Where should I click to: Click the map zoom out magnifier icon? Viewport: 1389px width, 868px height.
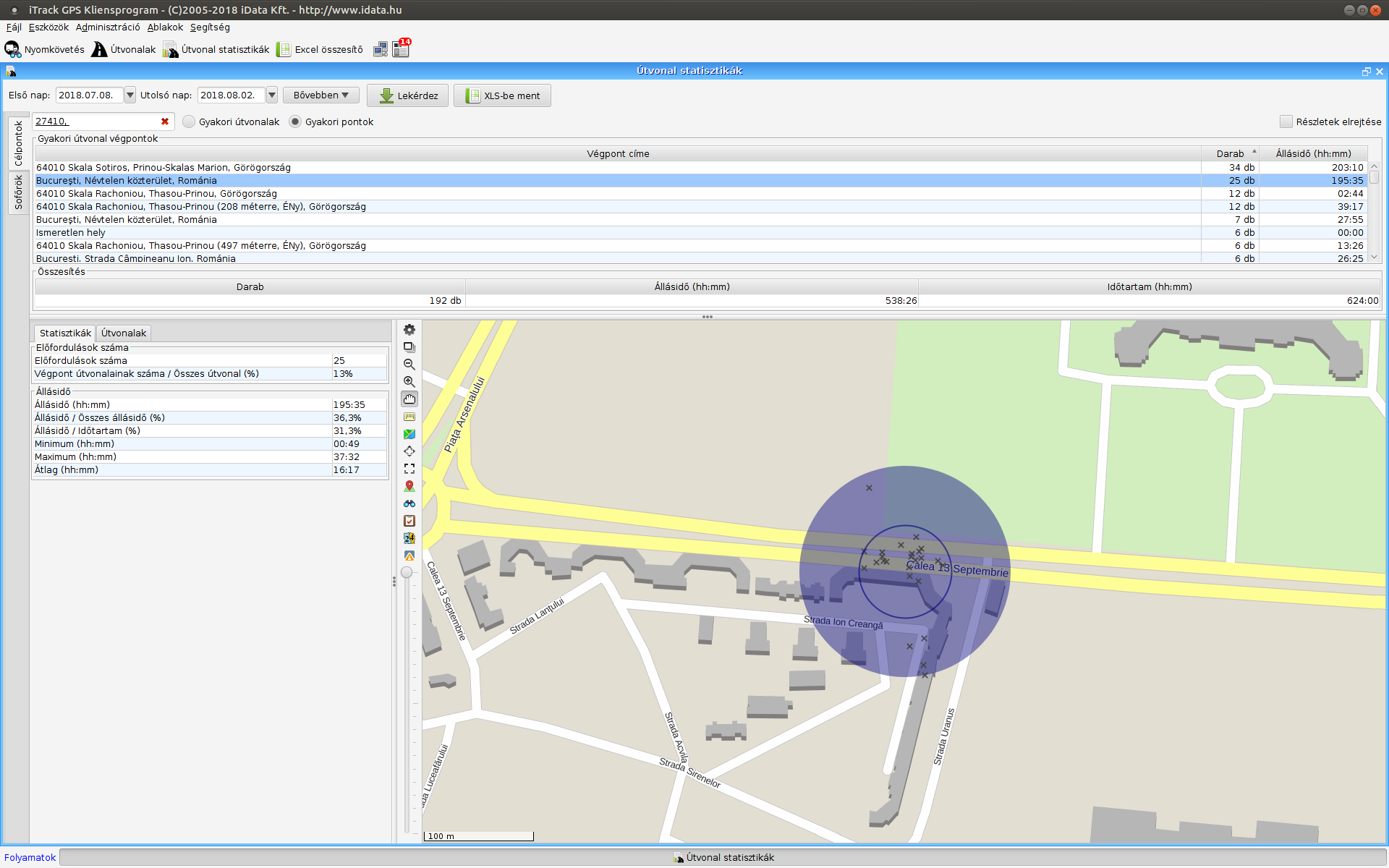pos(409,365)
